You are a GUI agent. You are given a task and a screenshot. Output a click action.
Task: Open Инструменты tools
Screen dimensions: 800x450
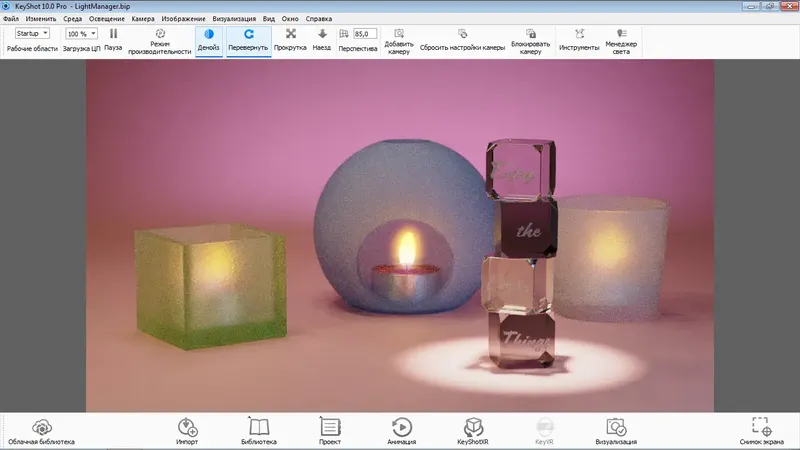click(579, 40)
